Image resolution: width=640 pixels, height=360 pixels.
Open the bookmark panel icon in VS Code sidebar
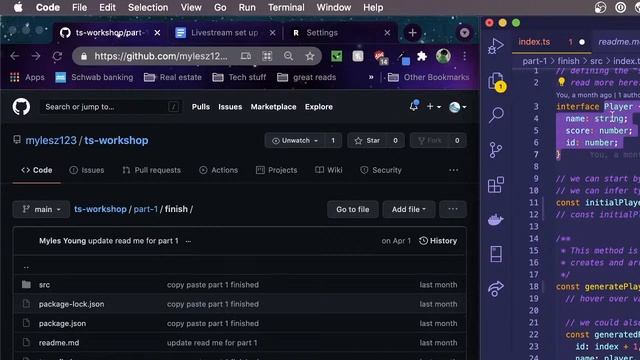tap(496, 254)
